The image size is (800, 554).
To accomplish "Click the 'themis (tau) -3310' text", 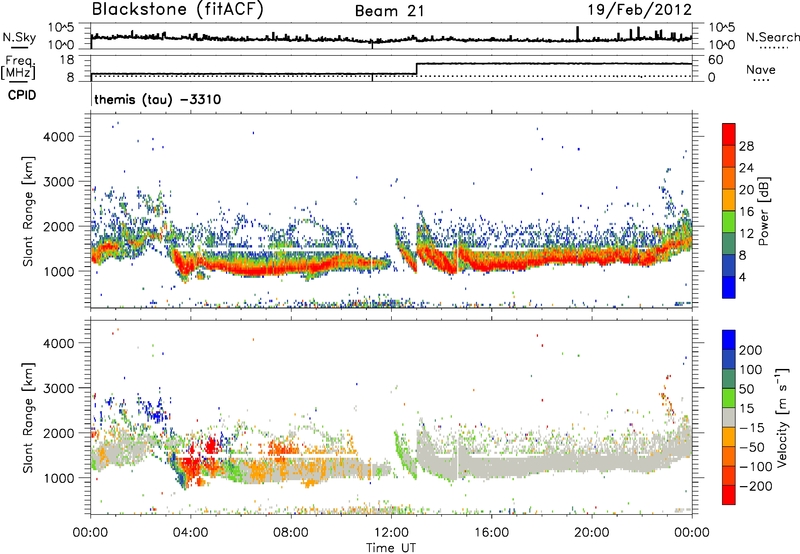I will coord(158,99).
